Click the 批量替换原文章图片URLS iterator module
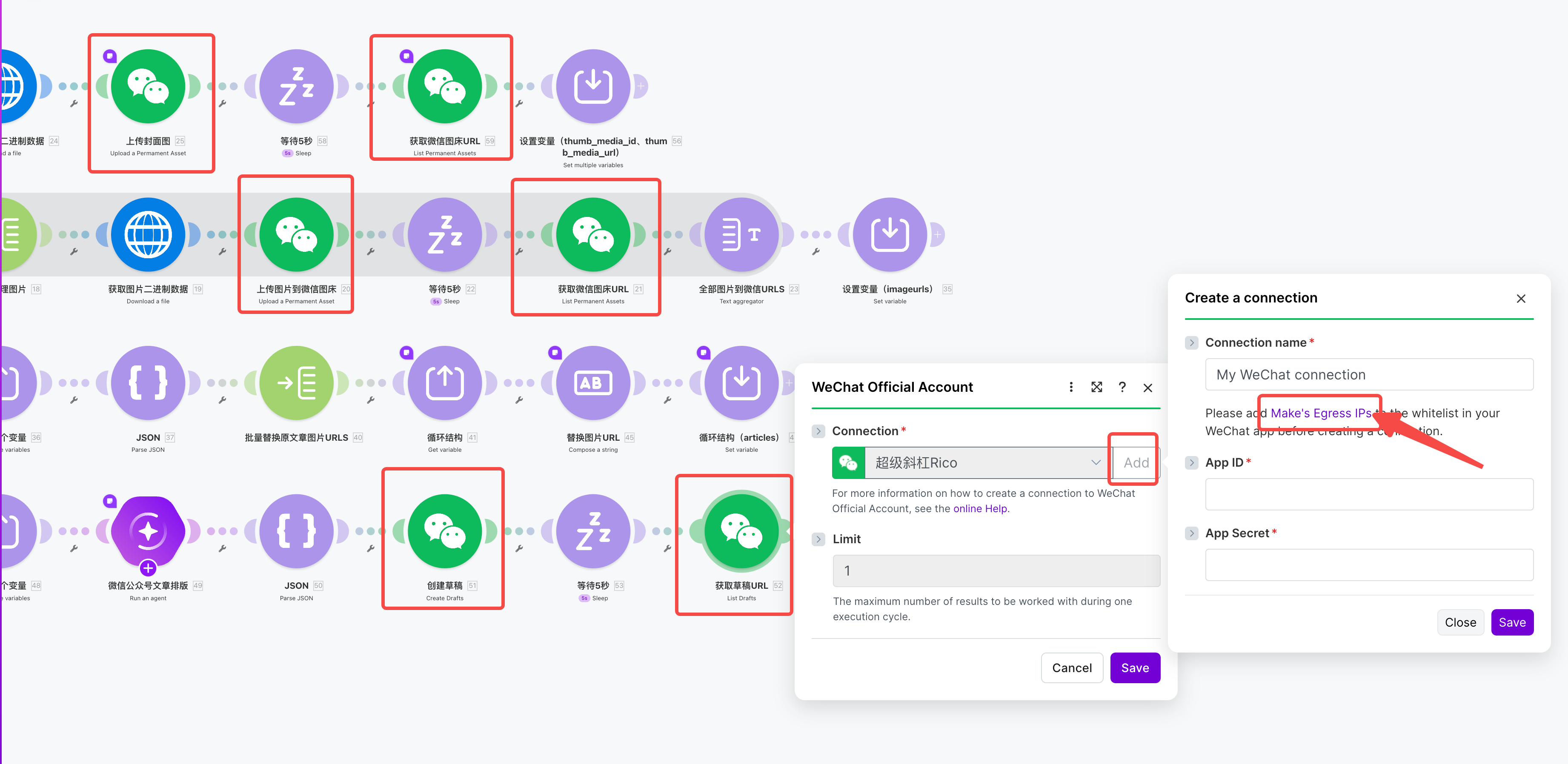 (x=296, y=382)
